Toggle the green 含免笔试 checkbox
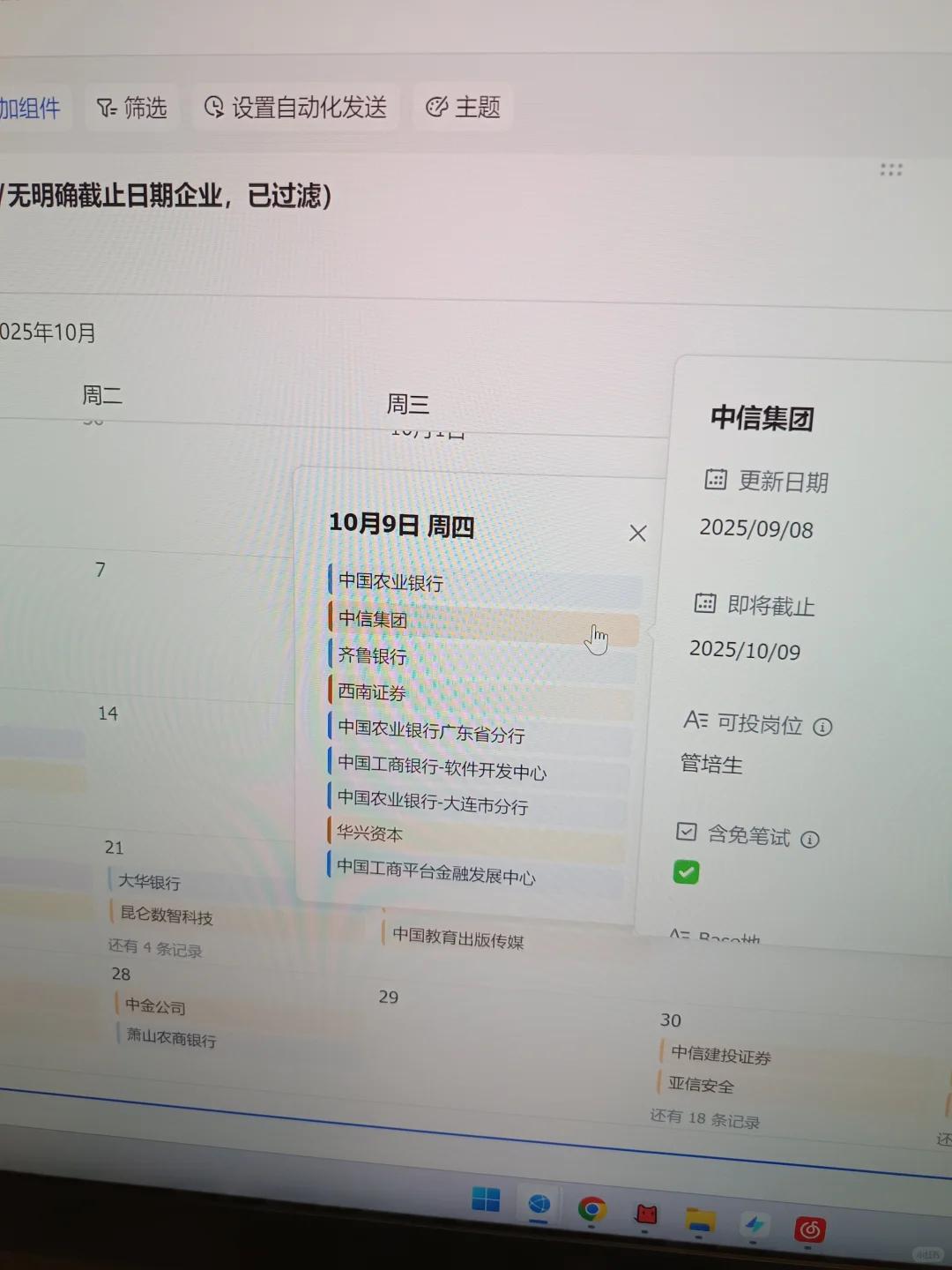Viewport: 952px width, 1270px height. pyautogui.click(x=686, y=872)
